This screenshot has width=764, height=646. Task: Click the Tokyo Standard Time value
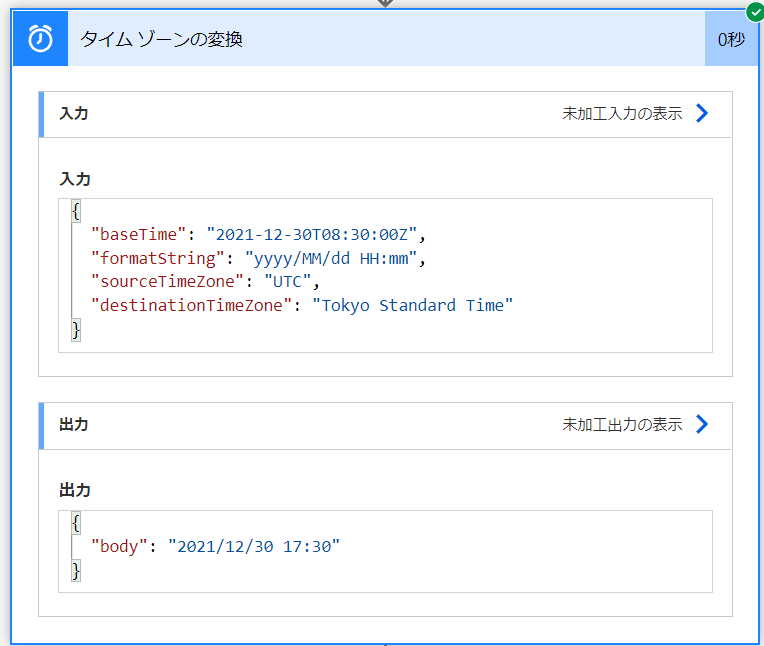(x=412, y=305)
